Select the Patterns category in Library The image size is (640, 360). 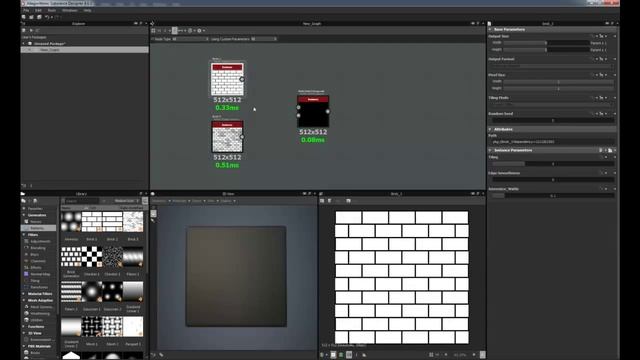(x=37, y=228)
